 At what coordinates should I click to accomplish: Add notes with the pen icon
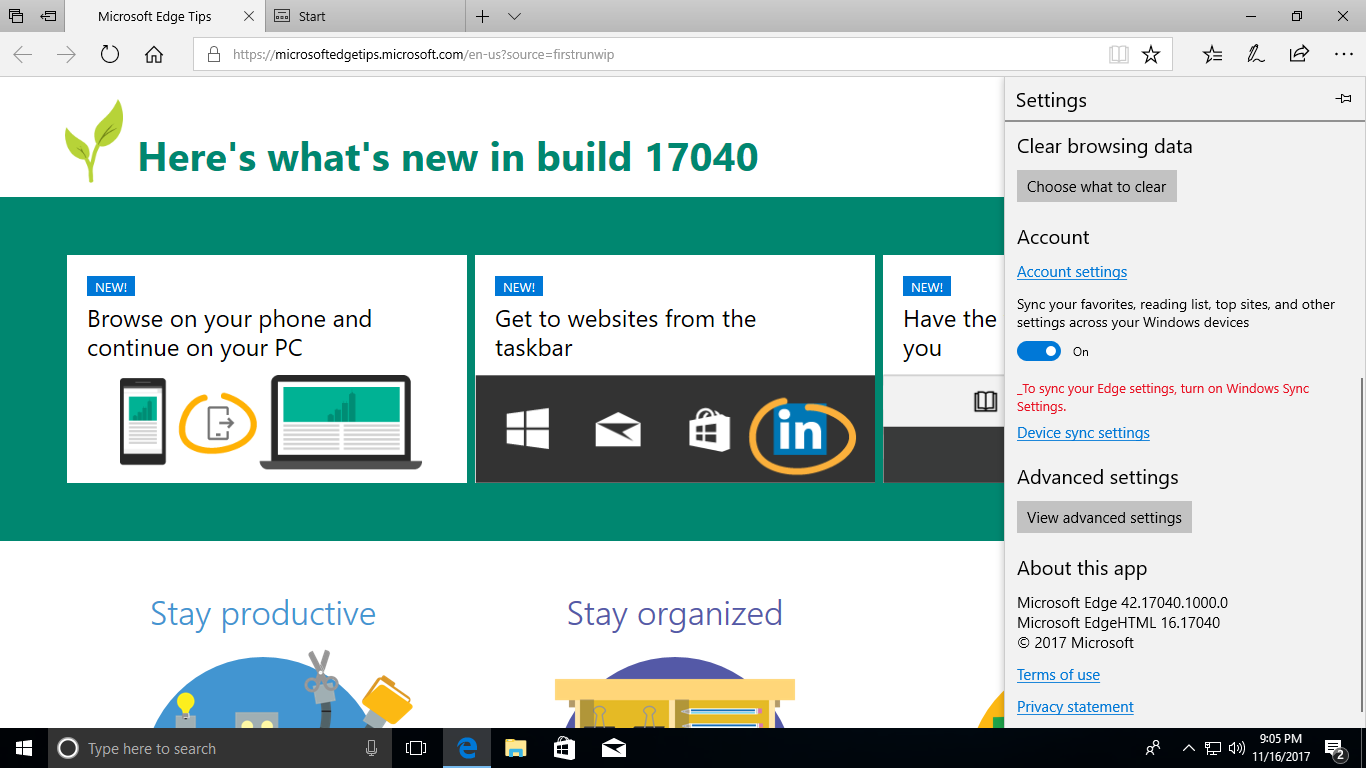pyautogui.click(x=1256, y=55)
